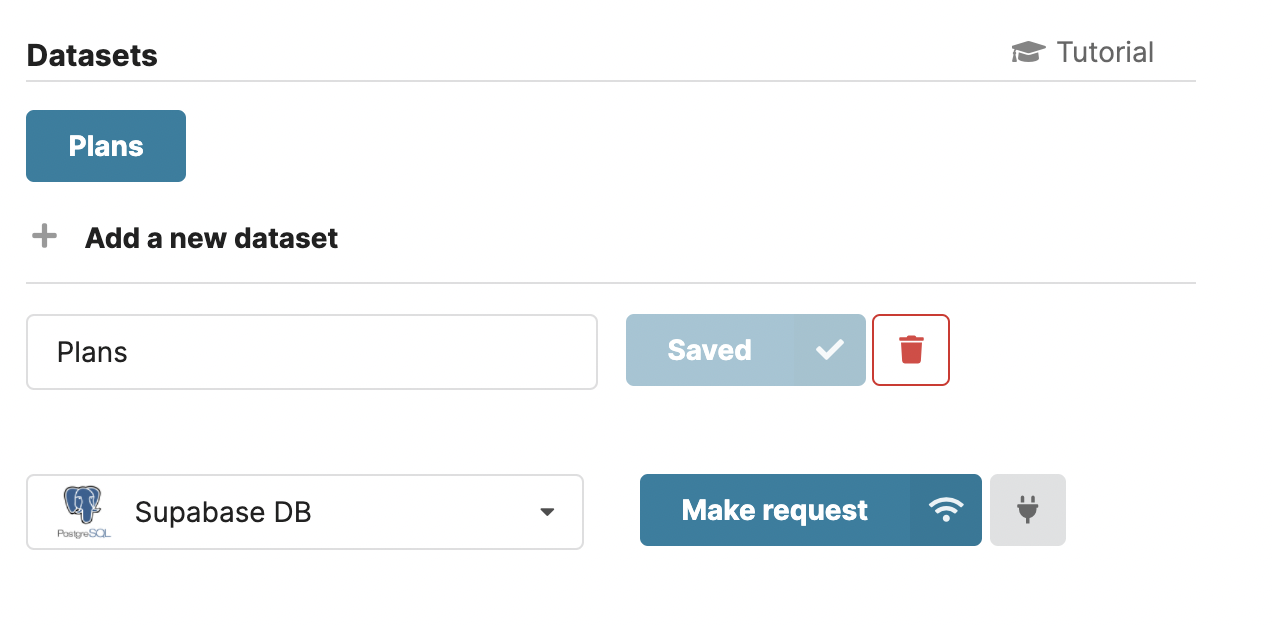Open the Supabase DB connection dropdown
The width and height of the screenshot is (1272, 626).
click(x=304, y=512)
